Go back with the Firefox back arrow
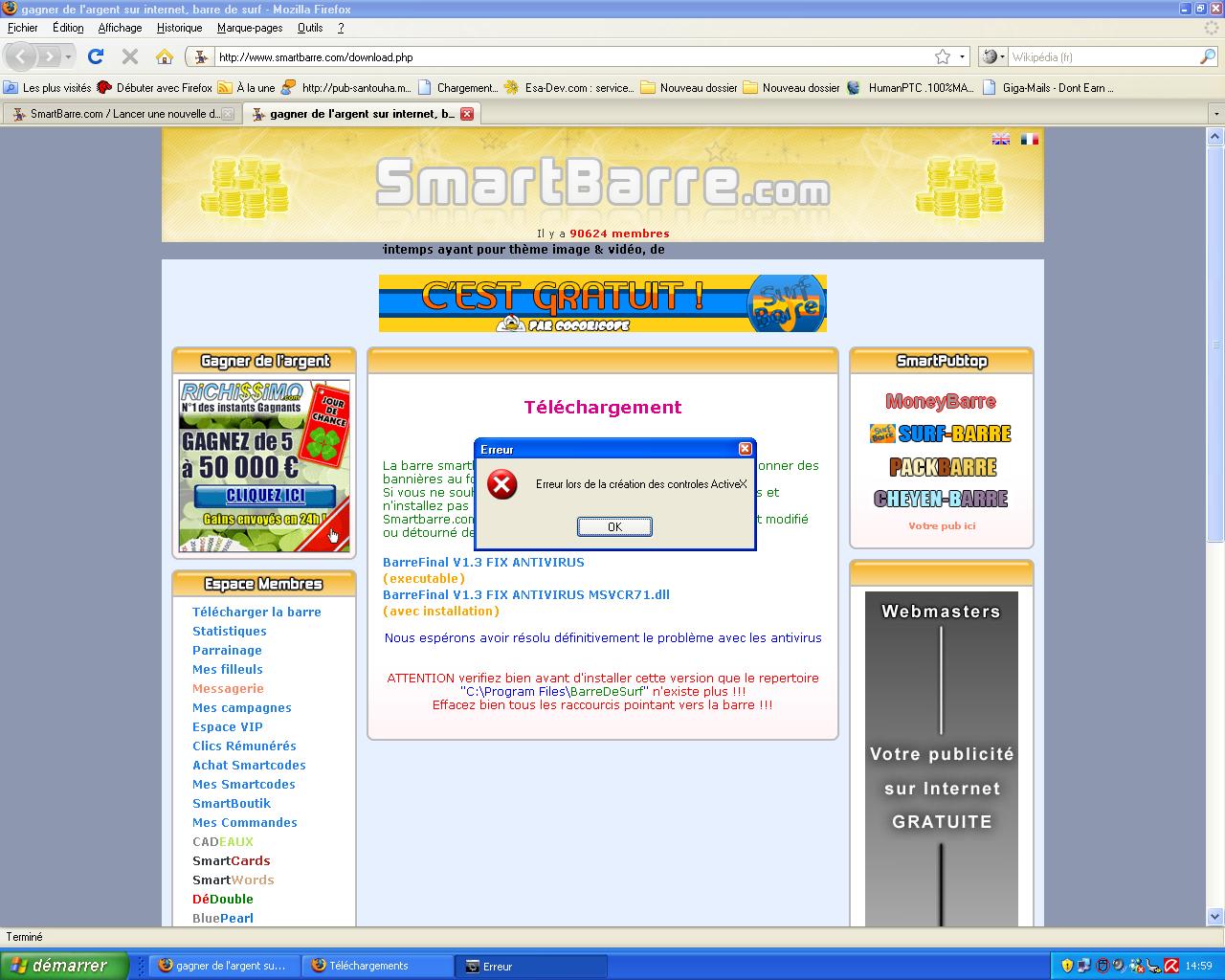Image resolution: width=1225 pixels, height=980 pixels. [x=21, y=56]
